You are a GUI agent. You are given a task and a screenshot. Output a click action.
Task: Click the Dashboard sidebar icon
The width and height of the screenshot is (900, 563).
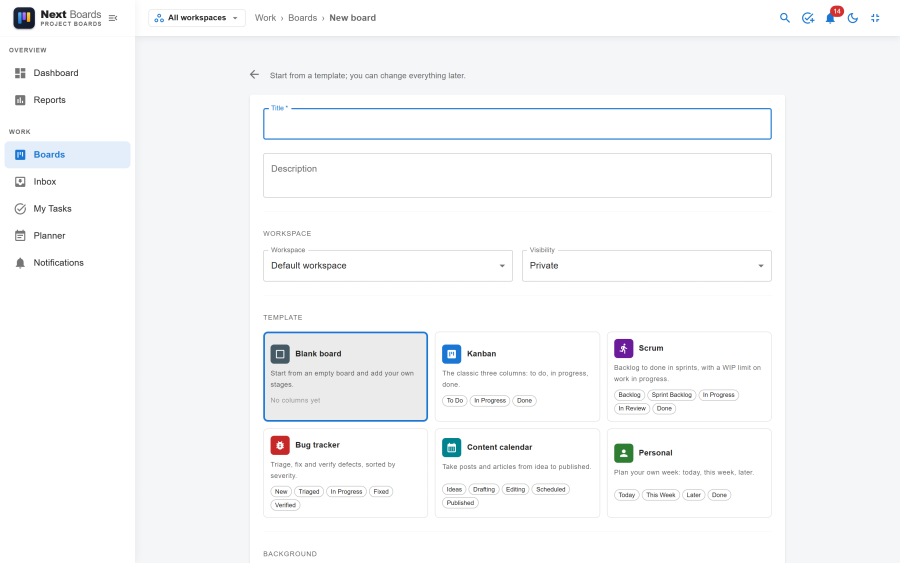[20, 73]
